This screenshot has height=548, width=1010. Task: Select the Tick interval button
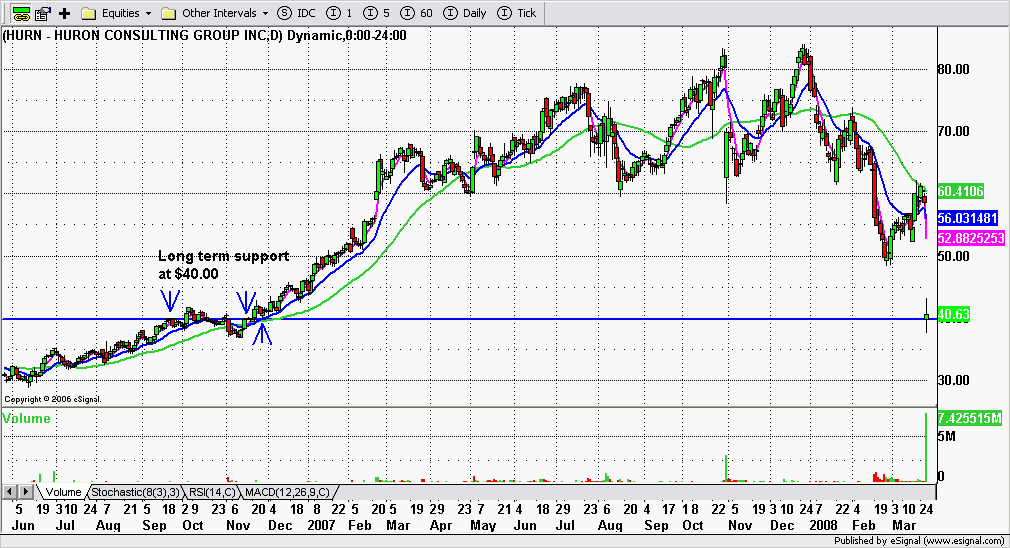(x=517, y=13)
